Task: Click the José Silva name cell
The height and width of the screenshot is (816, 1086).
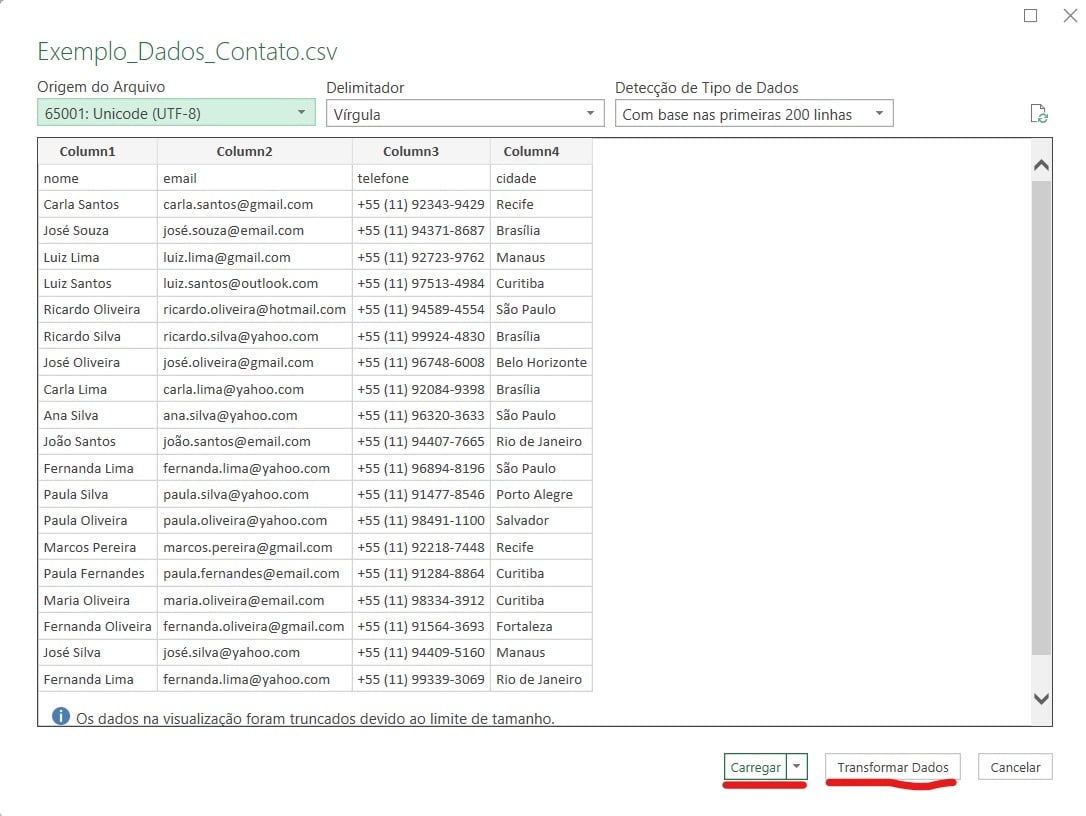Action: tap(98, 653)
